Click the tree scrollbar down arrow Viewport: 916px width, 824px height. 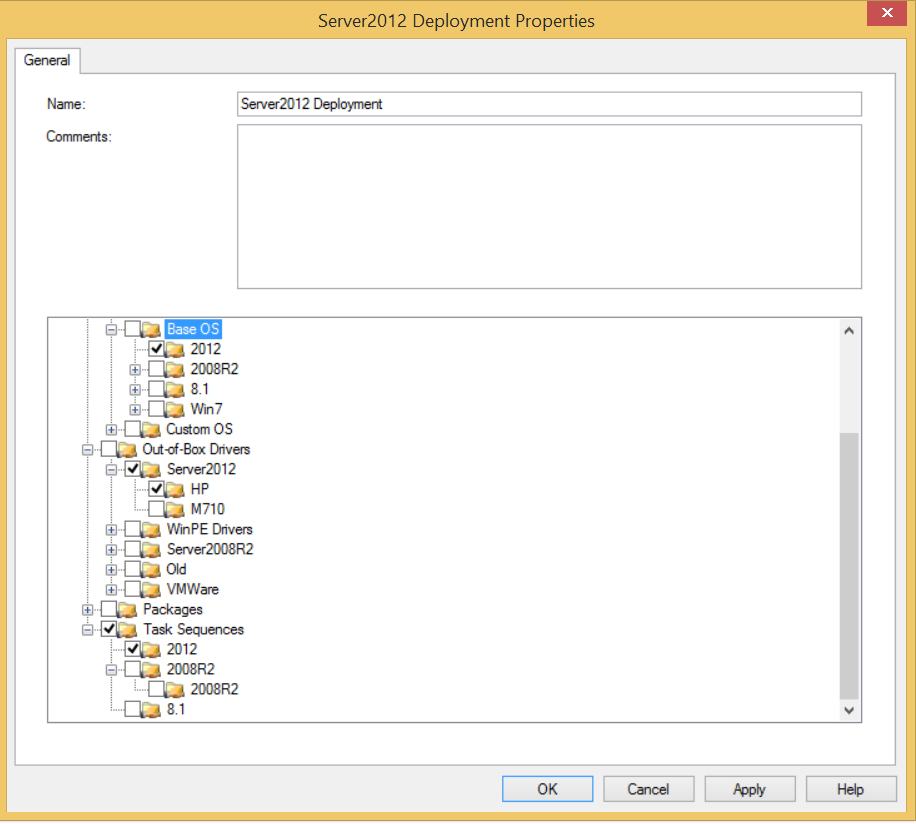coord(849,710)
